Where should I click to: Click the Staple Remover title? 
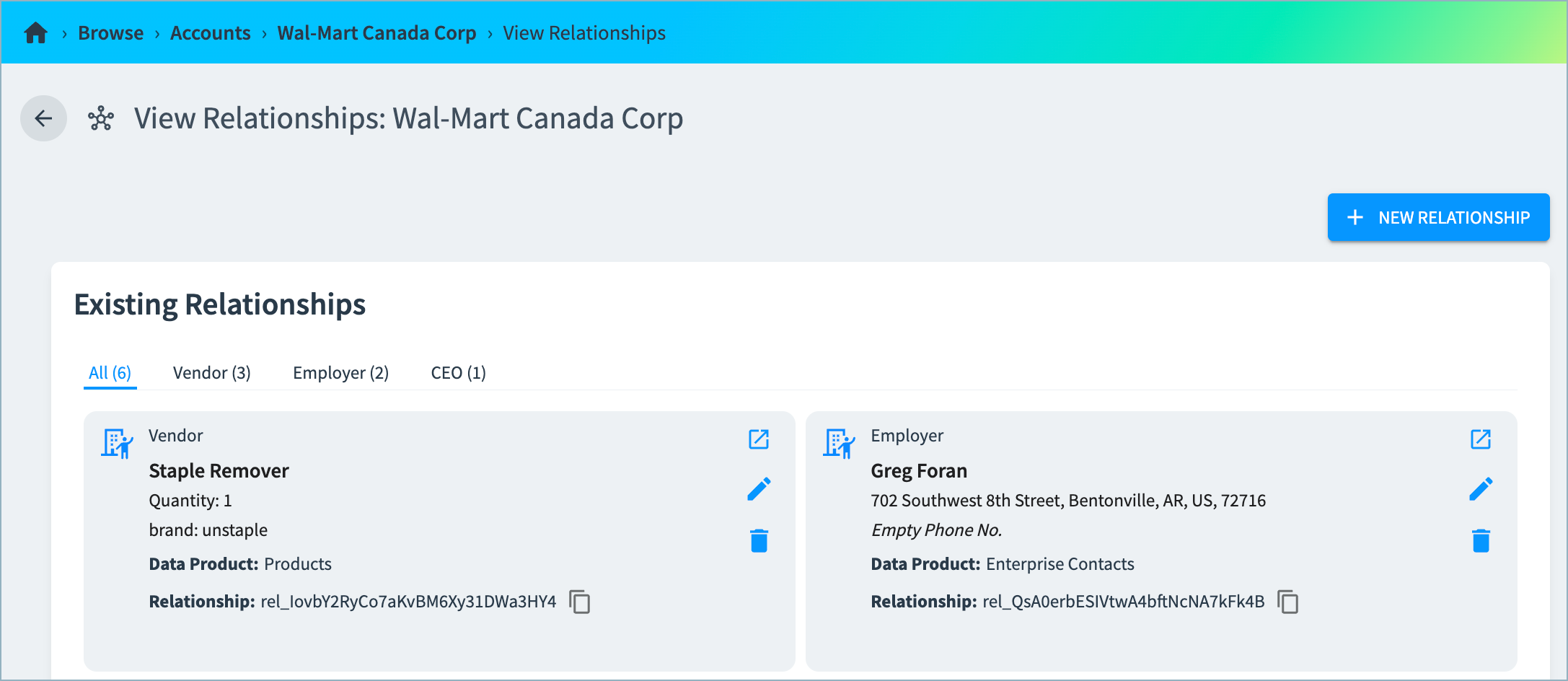(x=219, y=471)
